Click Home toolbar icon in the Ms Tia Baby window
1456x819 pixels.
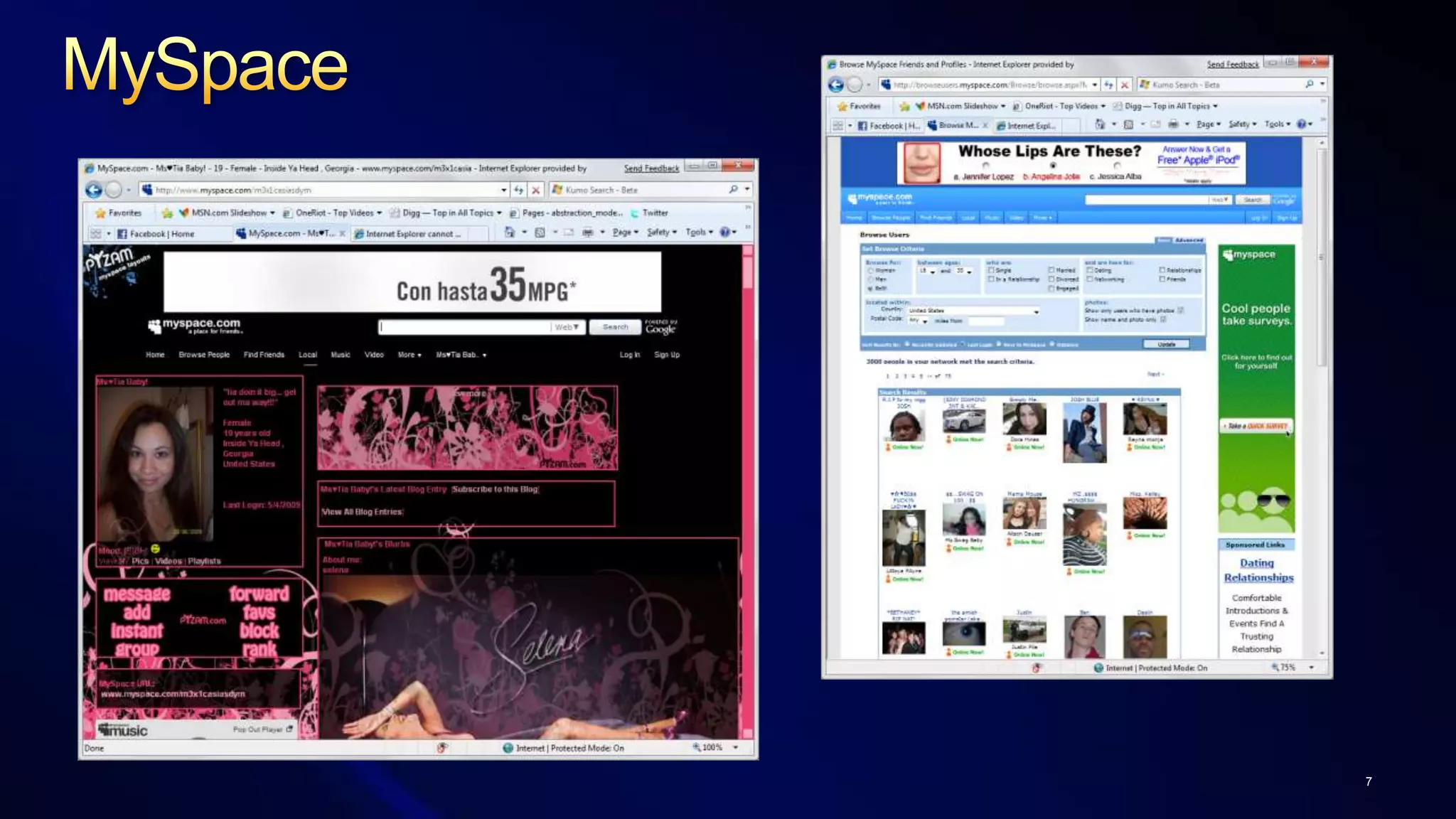509,232
